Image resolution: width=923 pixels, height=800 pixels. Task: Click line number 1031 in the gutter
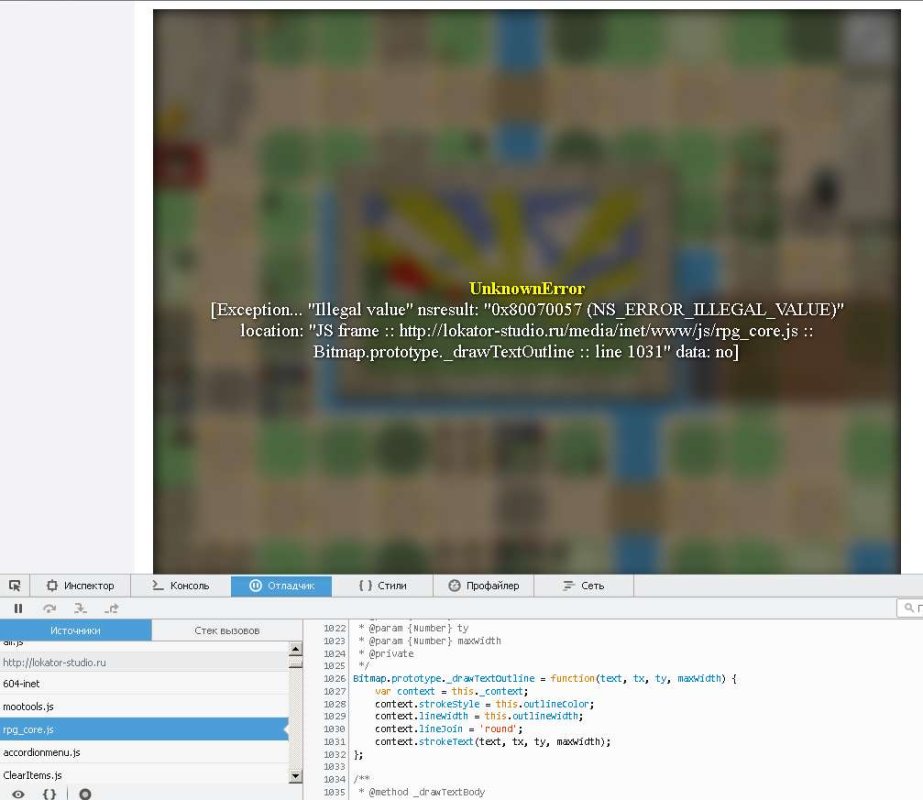click(334, 742)
